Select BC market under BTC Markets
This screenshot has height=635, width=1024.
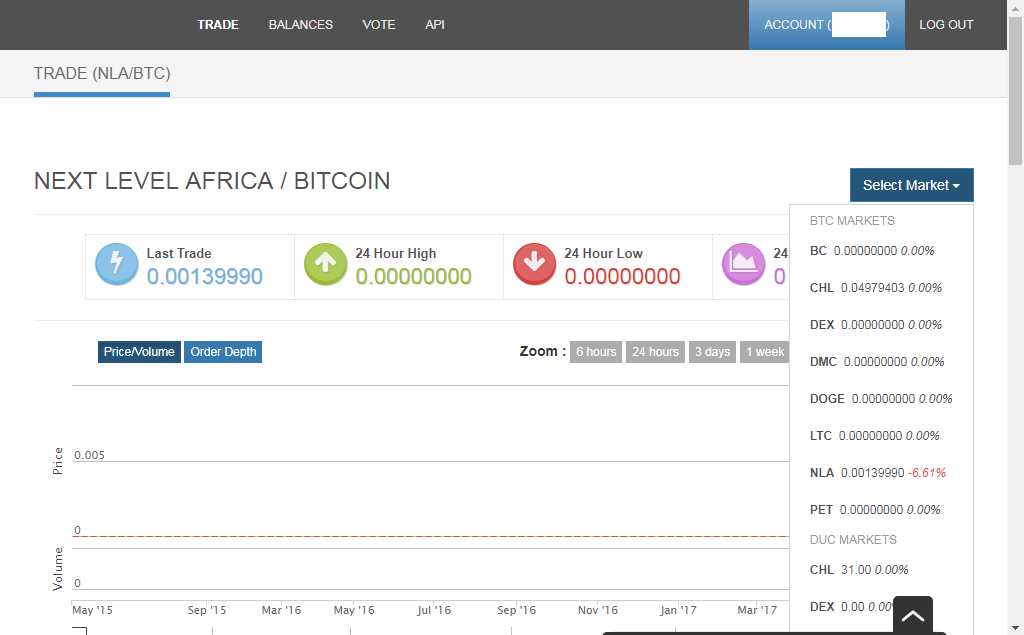click(x=872, y=251)
